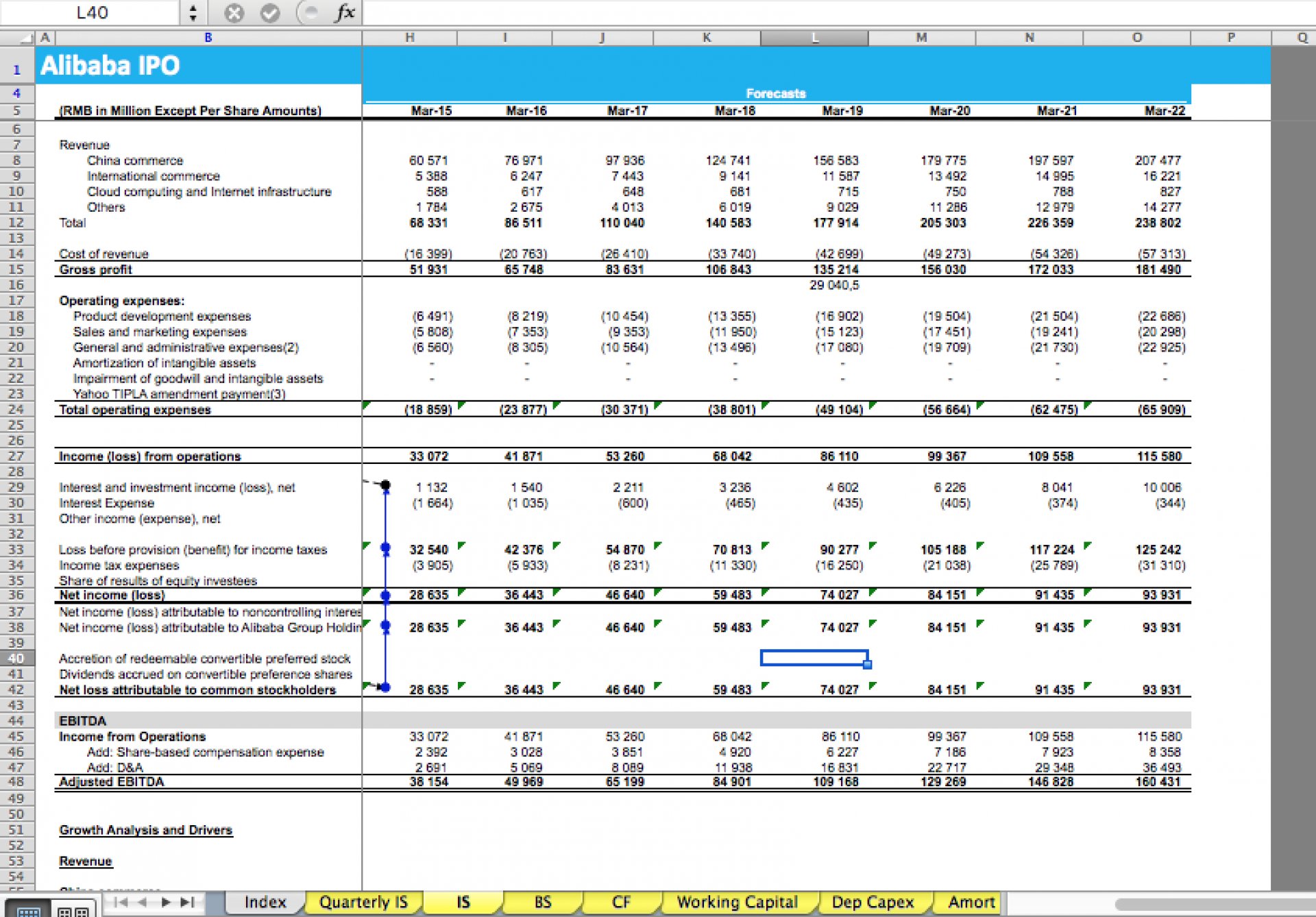Click the Mar-22 column heading cell

[x=1165, y=110]
